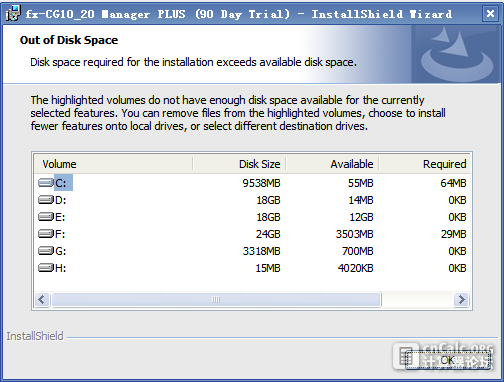
Task: Select the H: volume label
Action: [61, 268]
